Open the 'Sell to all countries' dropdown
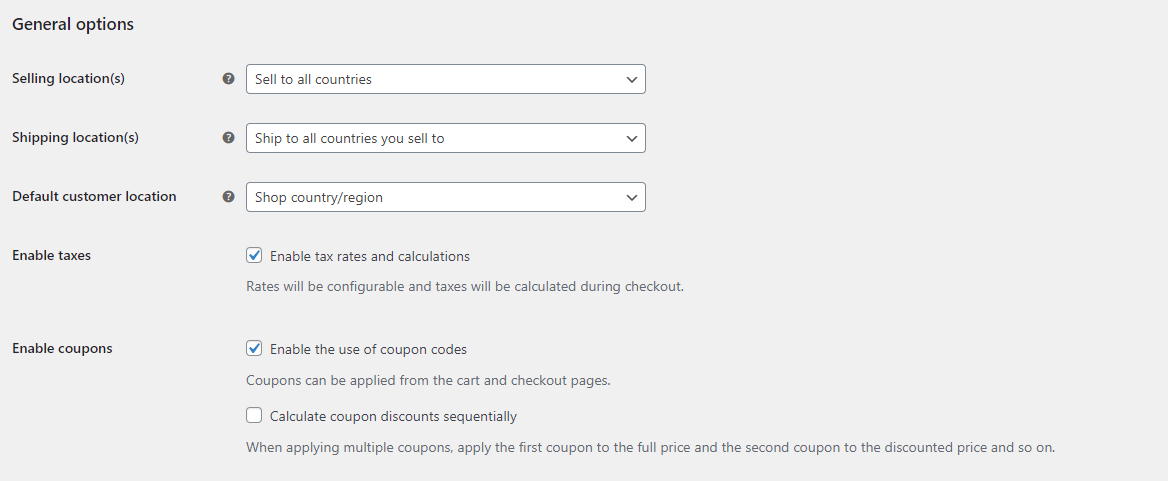 click(445, 79)
